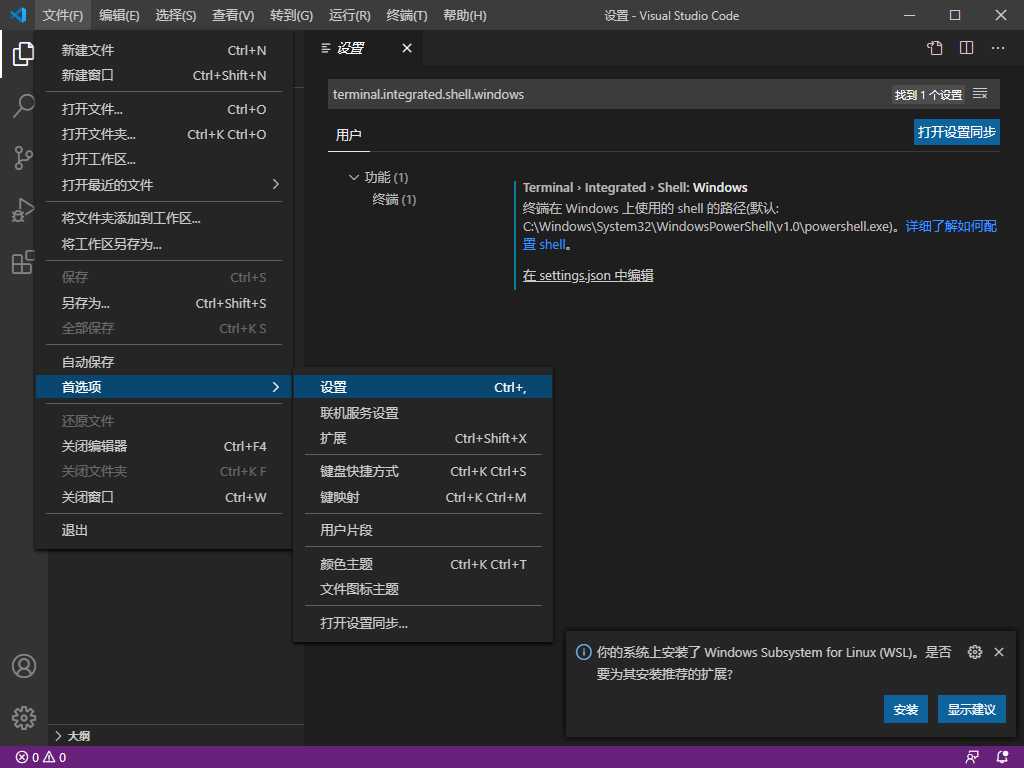Choose 另存为... from File menu
Image resolution: width=1024 pixels, height=768 pixels.
coord(164,303)
